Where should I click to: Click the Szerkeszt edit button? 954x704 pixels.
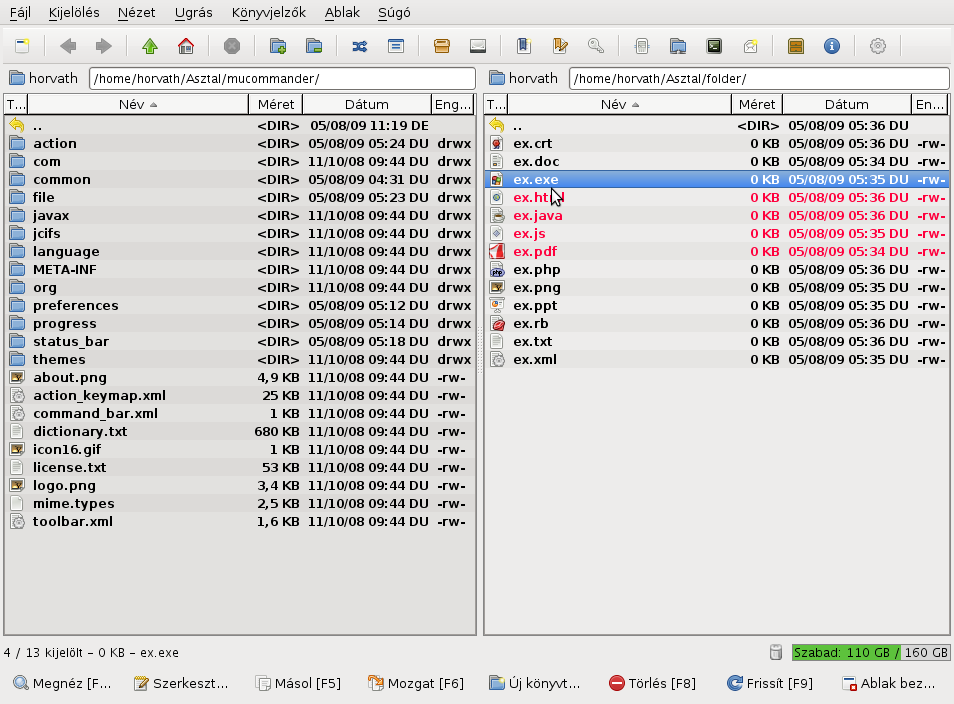(181, 683)
